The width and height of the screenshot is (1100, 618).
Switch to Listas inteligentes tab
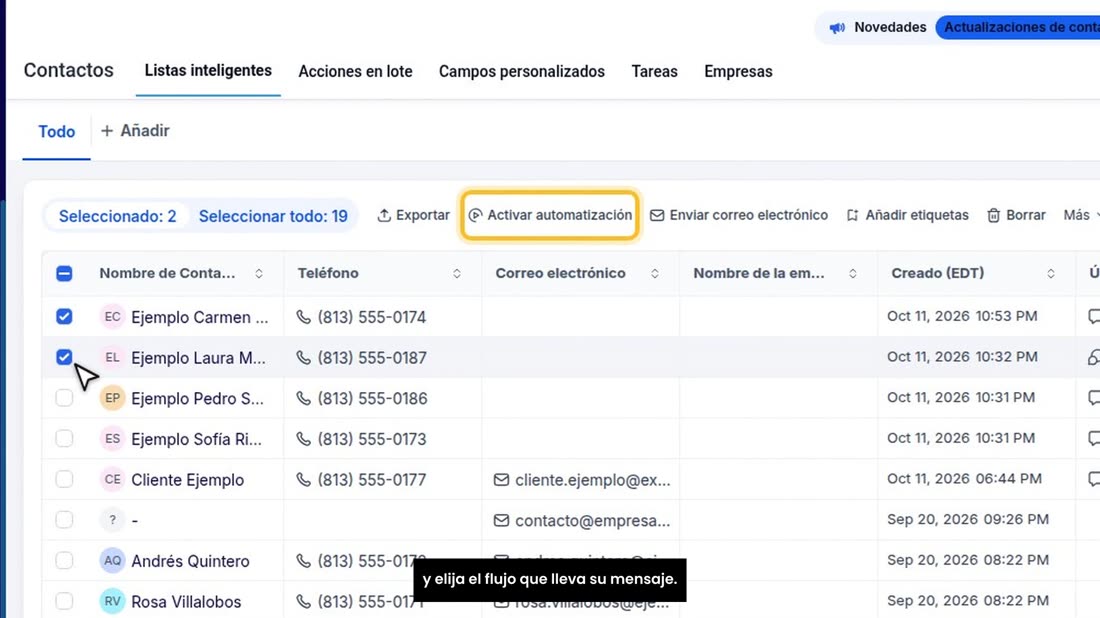coord(208,71)
